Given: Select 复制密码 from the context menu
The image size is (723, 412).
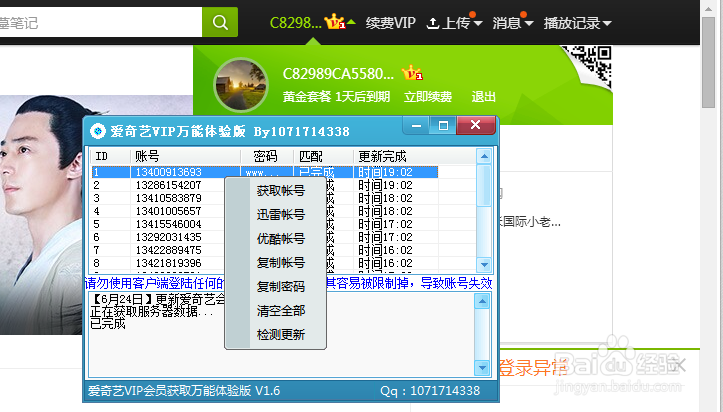Looking at the screenshot, I should point(280,286).
